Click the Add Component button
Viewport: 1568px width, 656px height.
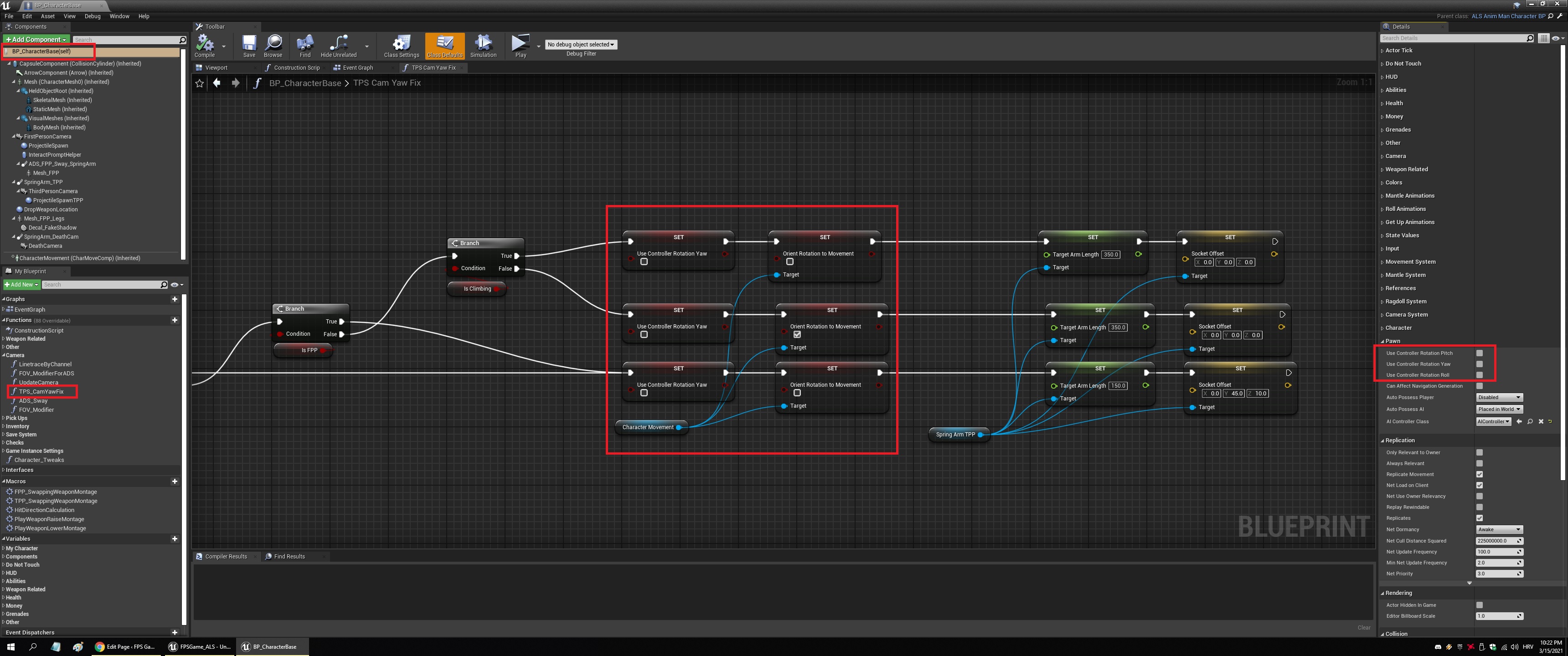[x=36, y=40]
